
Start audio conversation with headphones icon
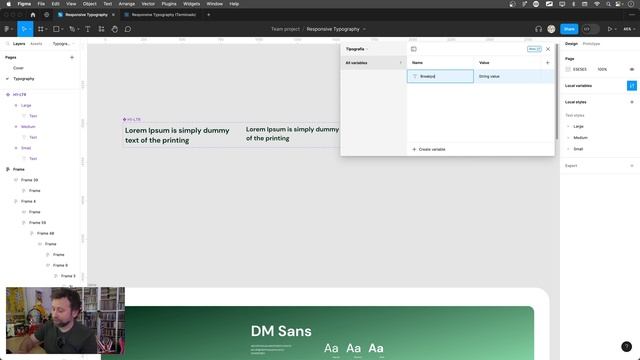[x=538, y=29]
